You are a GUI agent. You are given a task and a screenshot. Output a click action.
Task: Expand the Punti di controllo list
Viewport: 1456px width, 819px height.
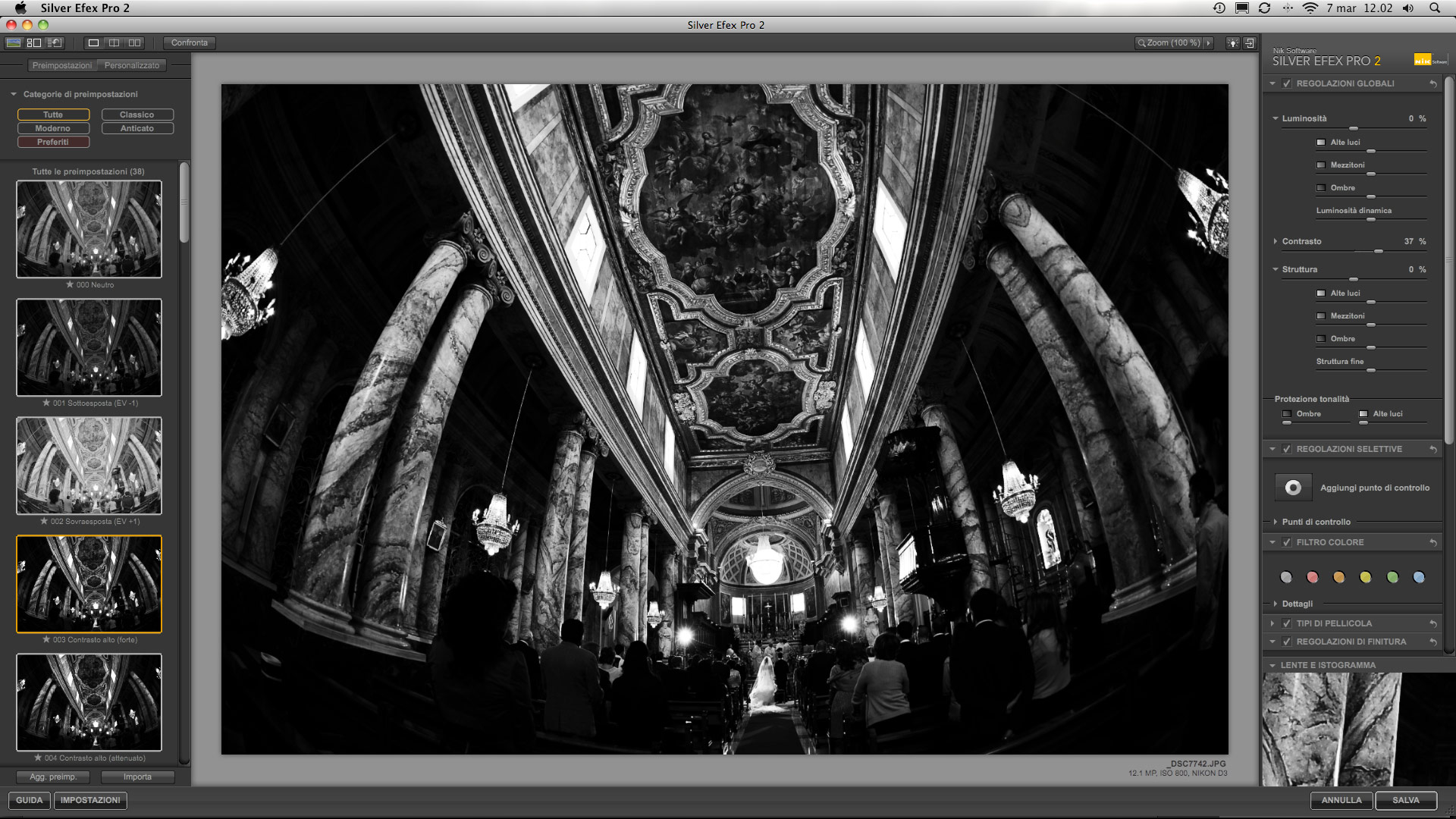[x=1276, y=522]
